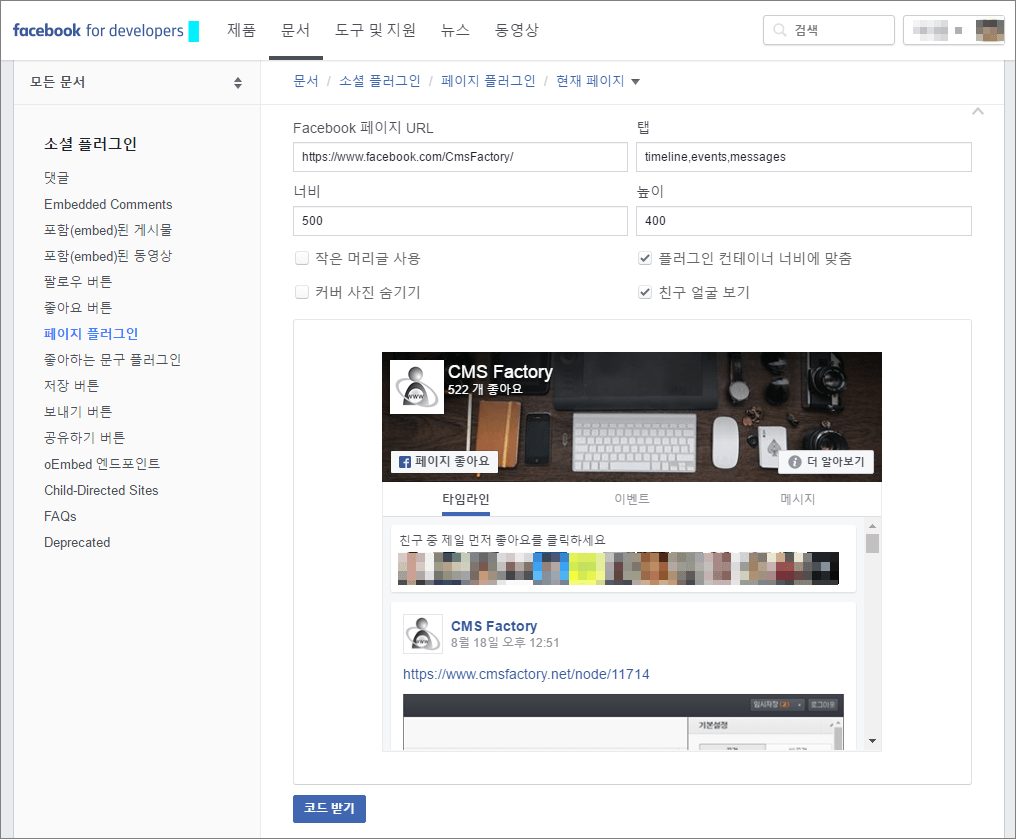The height and width of the screenshot is (839, 1016).
Task: Open 소셜 플러그인 breadcrumb link
Action: pos(380,81)
